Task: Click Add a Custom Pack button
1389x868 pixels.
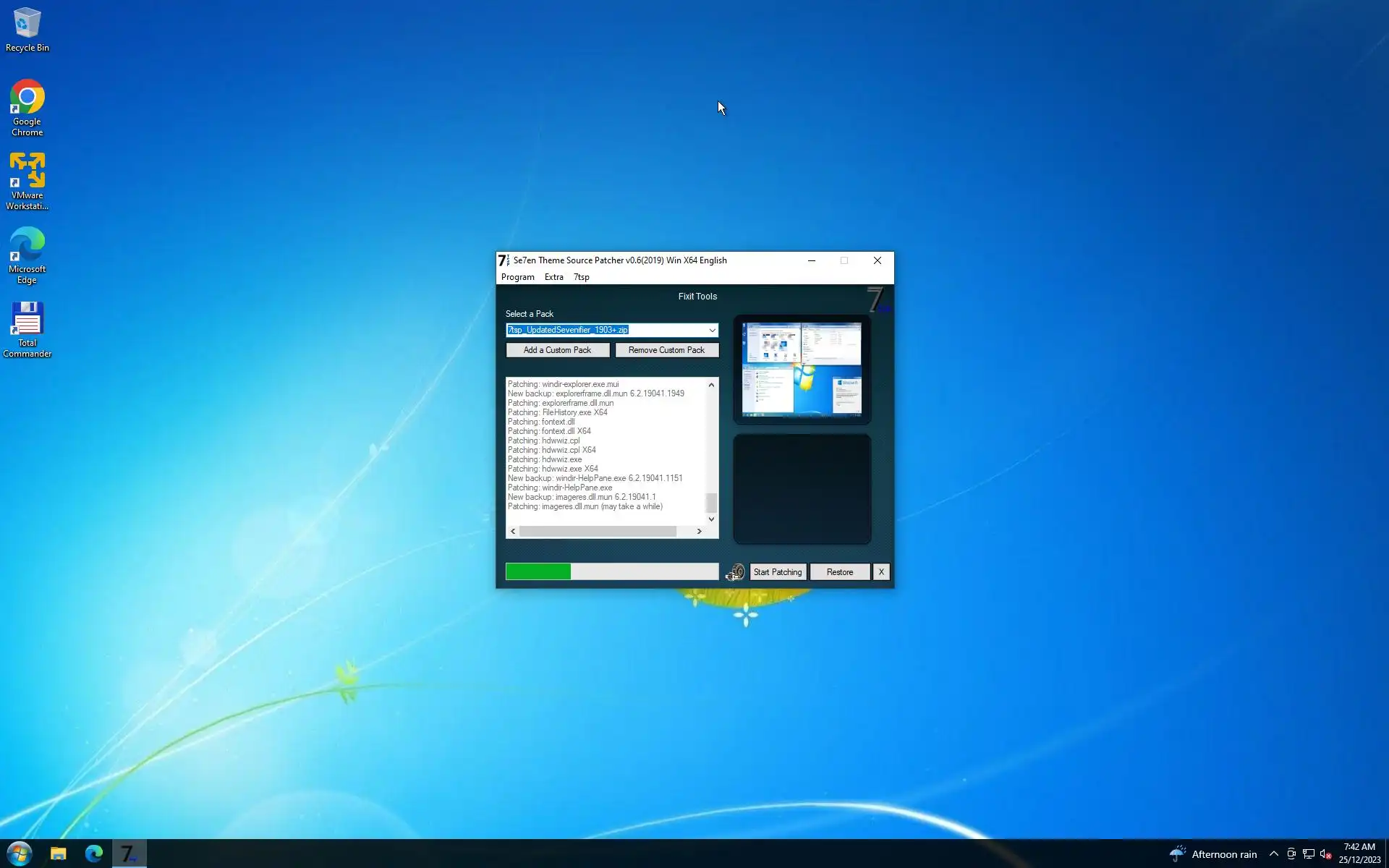Action: [557, 350]
